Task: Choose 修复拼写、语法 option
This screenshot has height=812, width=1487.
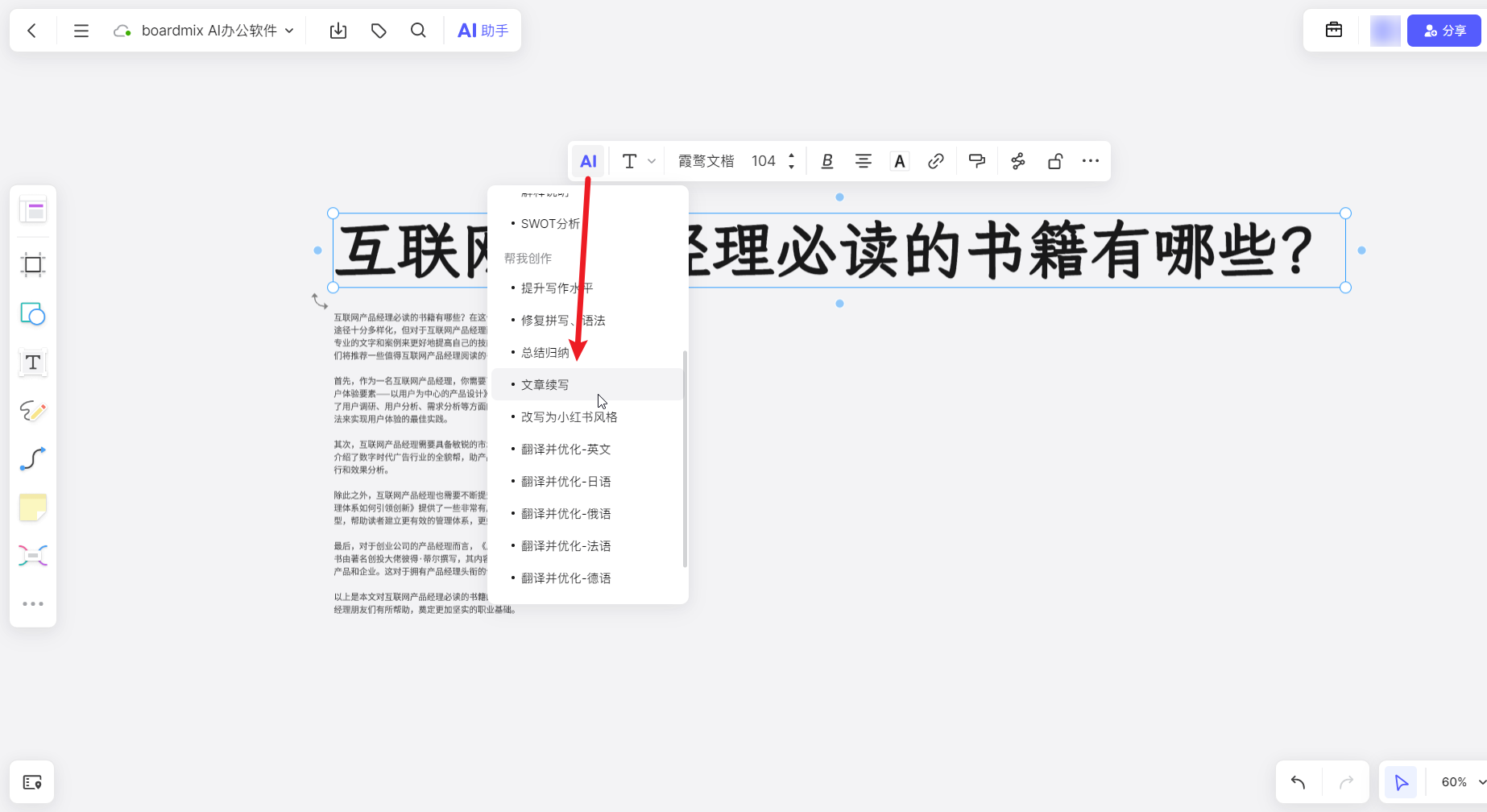Action: (588, 320)
